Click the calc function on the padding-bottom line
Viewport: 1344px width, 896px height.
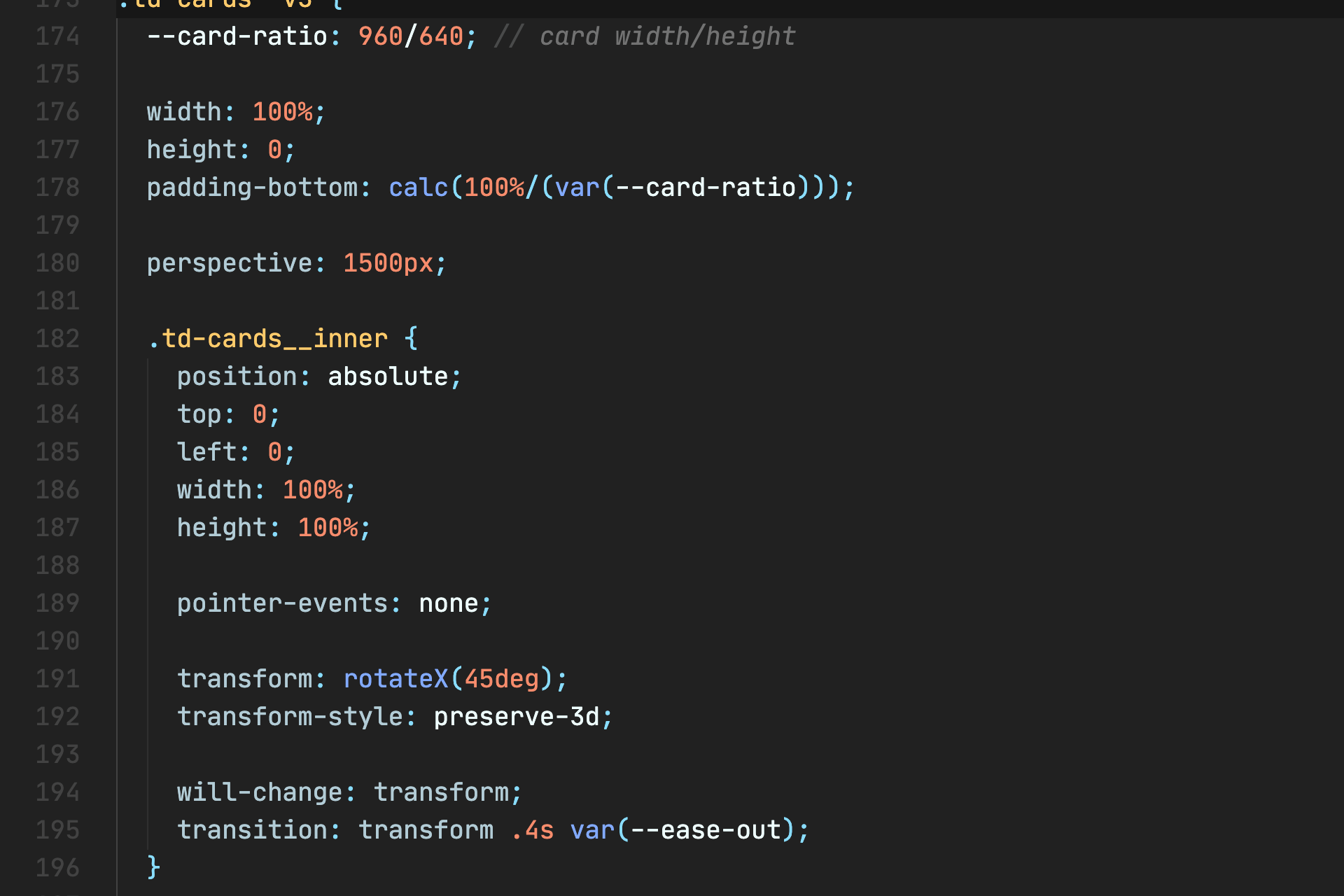[417, 187]
